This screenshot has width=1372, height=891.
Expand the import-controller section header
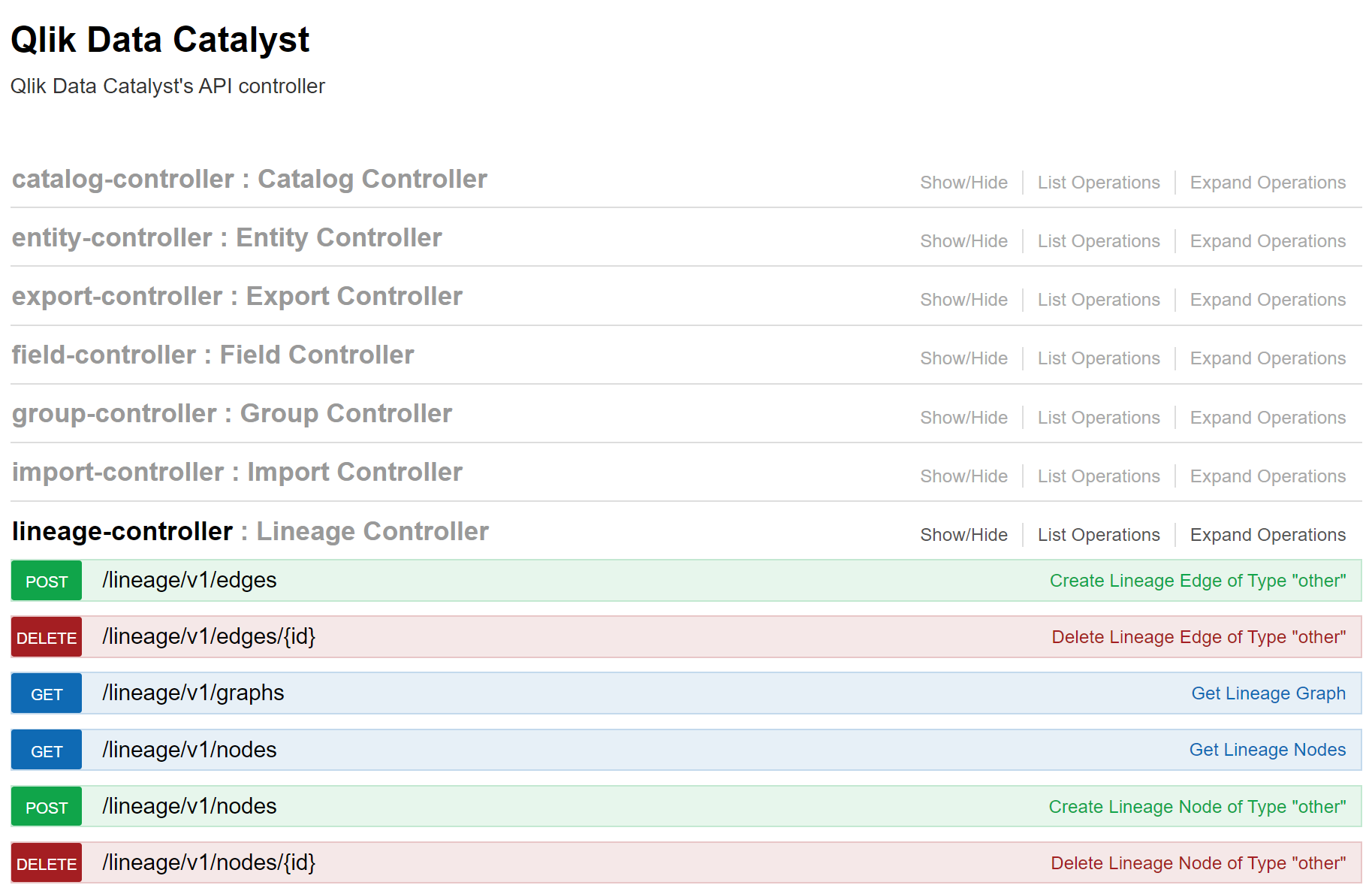coord(237,471)
